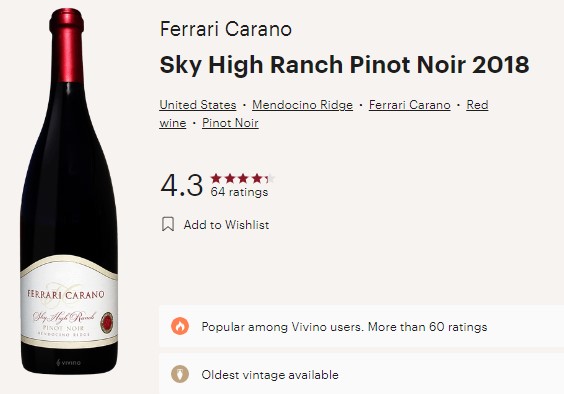Screen dimensions: 564x394
Task: Click the Vivino watermark on the bottle
Action: click(x=68, y=362)
